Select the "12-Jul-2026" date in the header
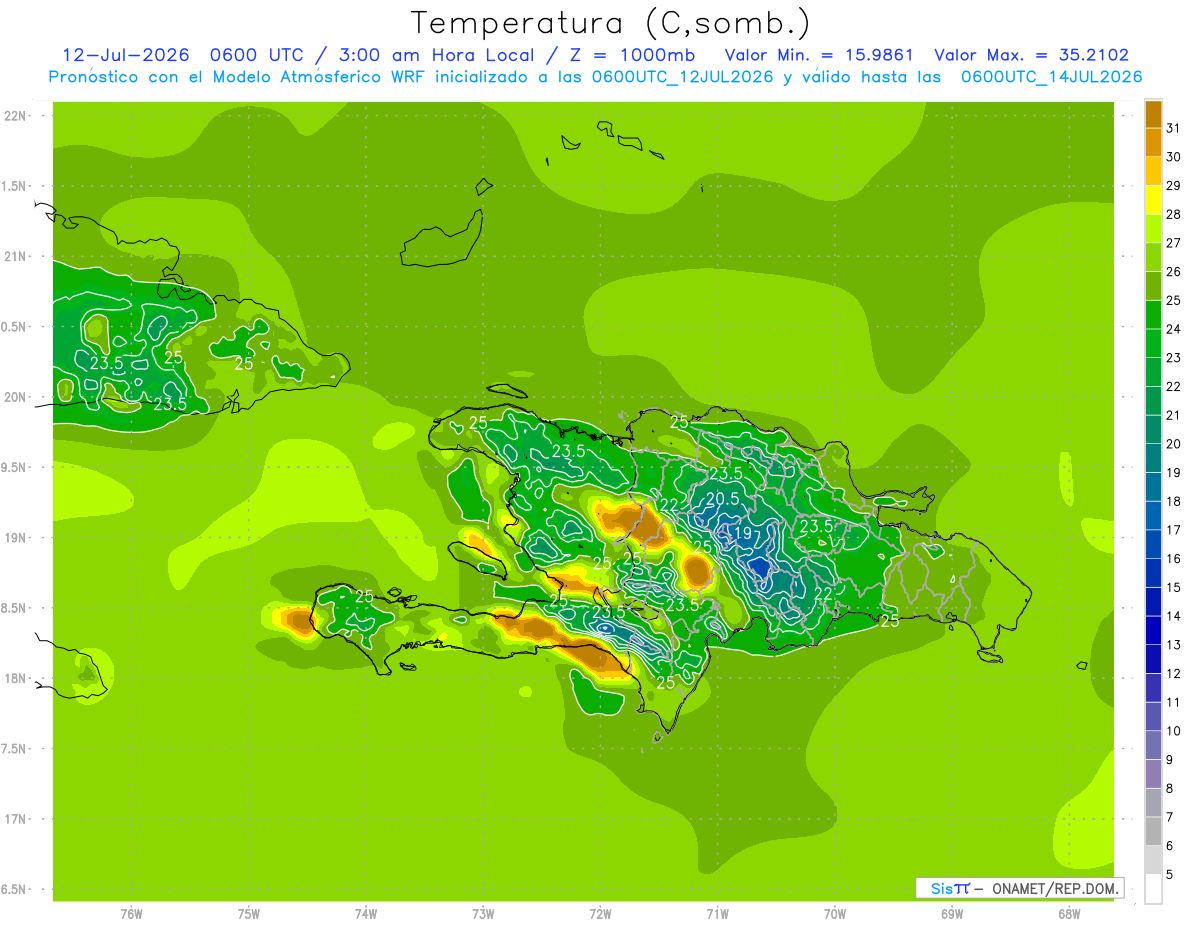Image resolution: width=1200 pixels, height=927 pixels. click(126, 55)
